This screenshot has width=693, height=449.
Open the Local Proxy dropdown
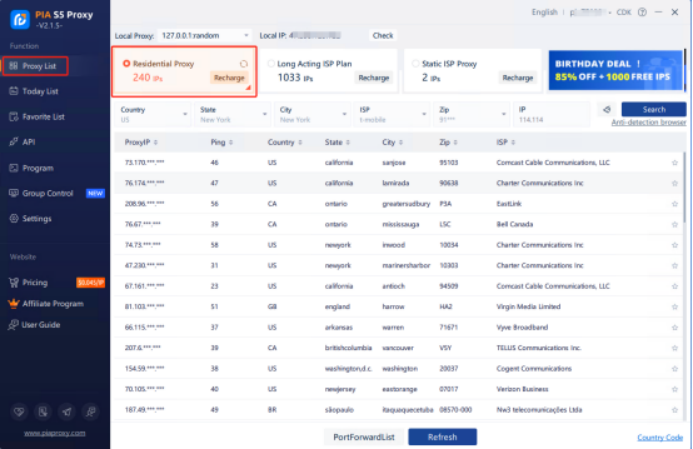[205, 35]
